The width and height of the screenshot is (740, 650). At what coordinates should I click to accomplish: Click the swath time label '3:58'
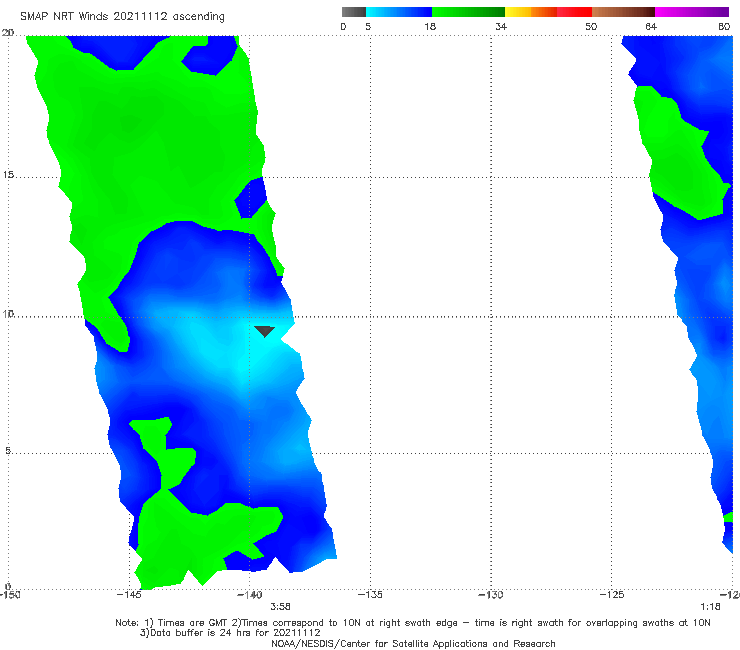280,606
